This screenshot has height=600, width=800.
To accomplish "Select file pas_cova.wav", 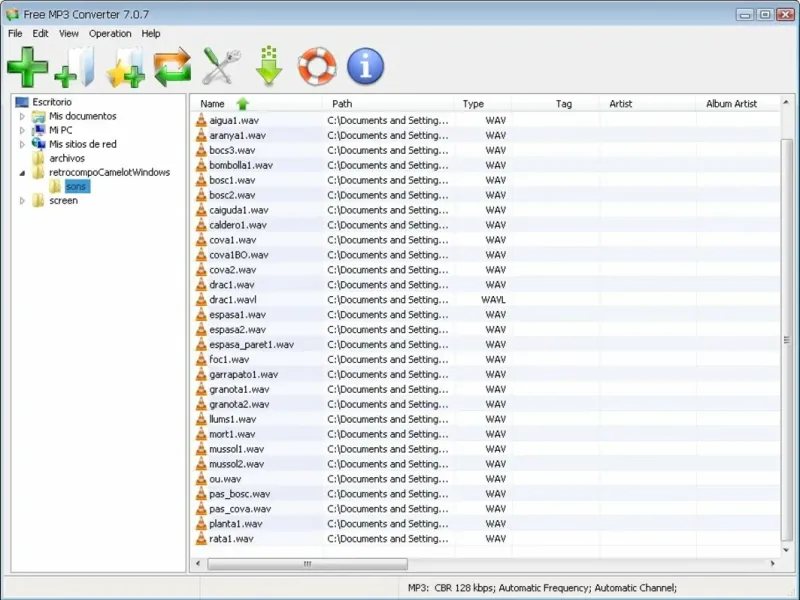I will tap(240, 509).
